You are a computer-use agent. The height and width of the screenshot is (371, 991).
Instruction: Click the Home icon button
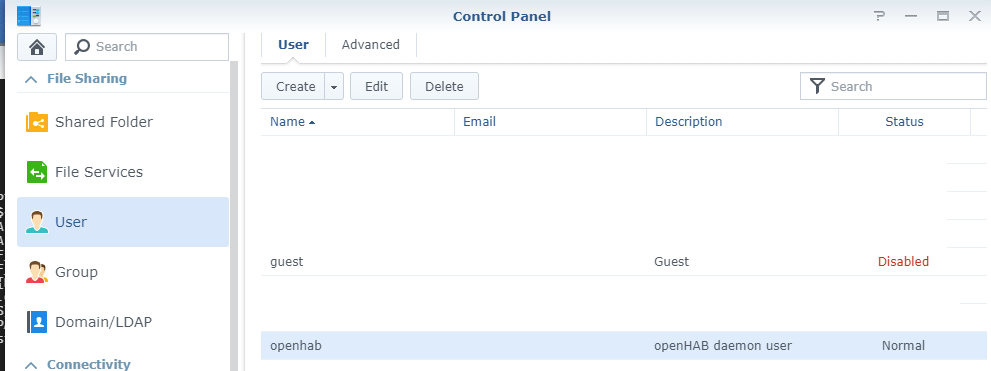[x=37, y=47]
